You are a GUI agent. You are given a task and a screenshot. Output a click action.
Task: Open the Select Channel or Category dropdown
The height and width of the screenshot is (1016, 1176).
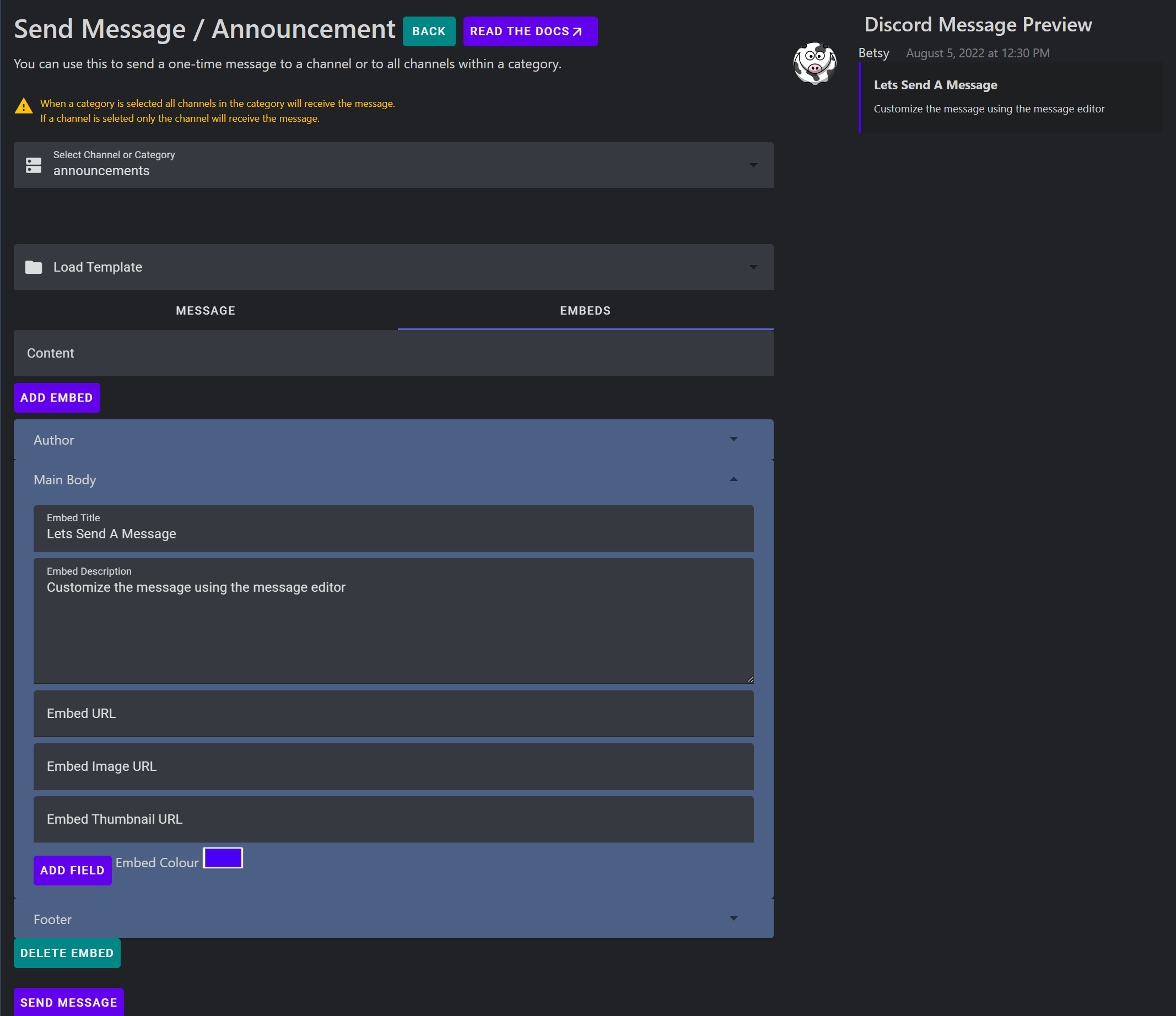click(x=754, y=165)
